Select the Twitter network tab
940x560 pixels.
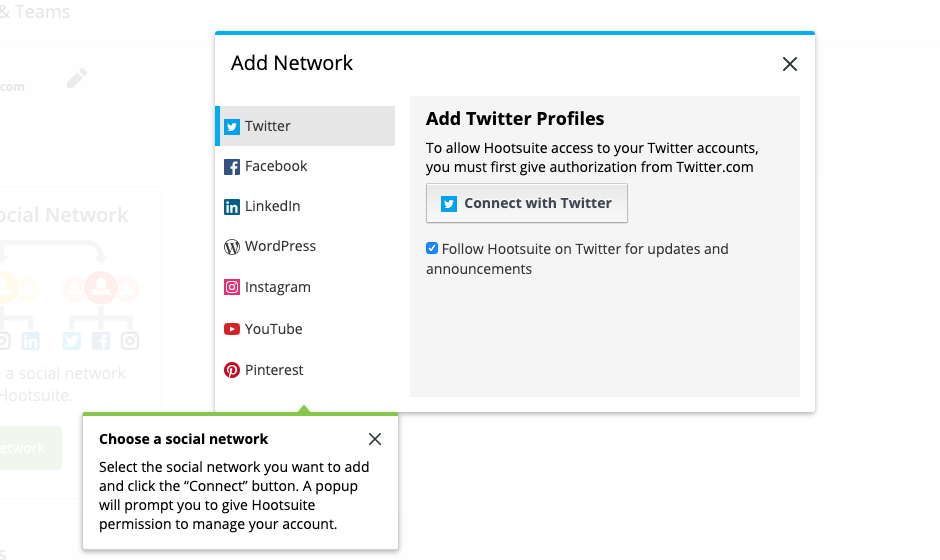tap(305, 126)
